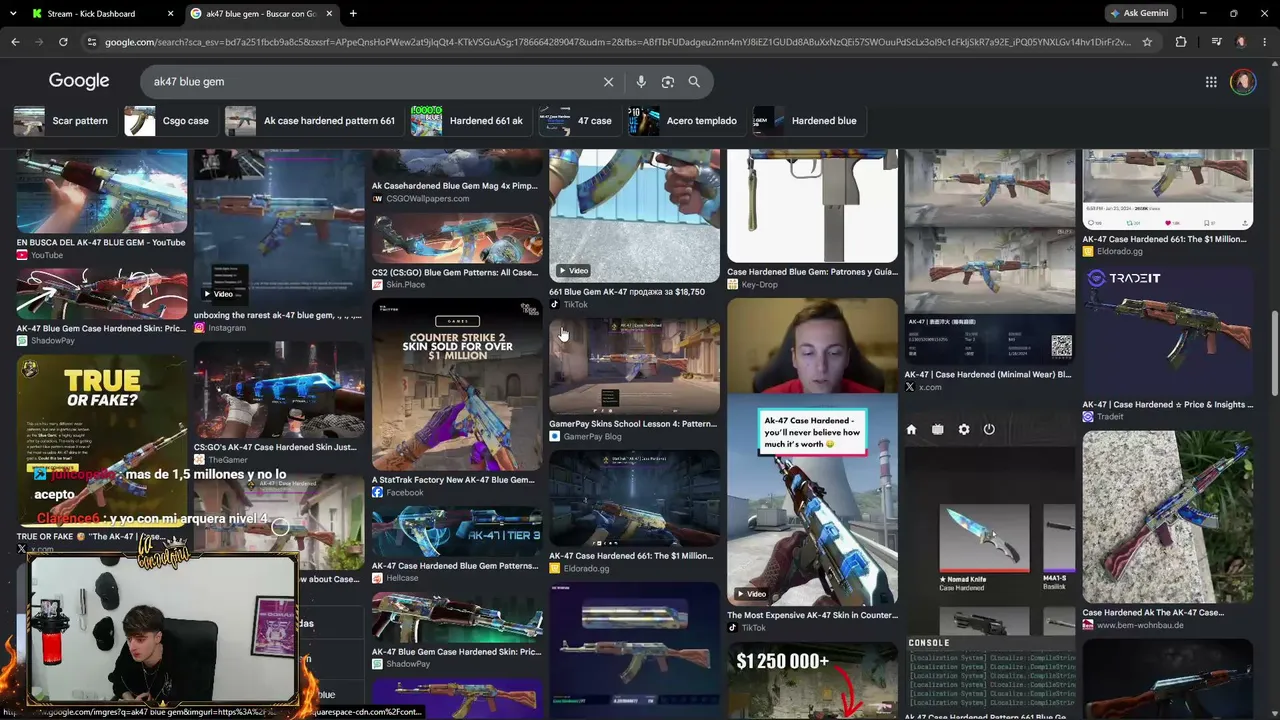This screenshot has width=1280, height=720.
Task: Start a voice search with the microphone
Action: pyautogui.click(x=641, y=82)
